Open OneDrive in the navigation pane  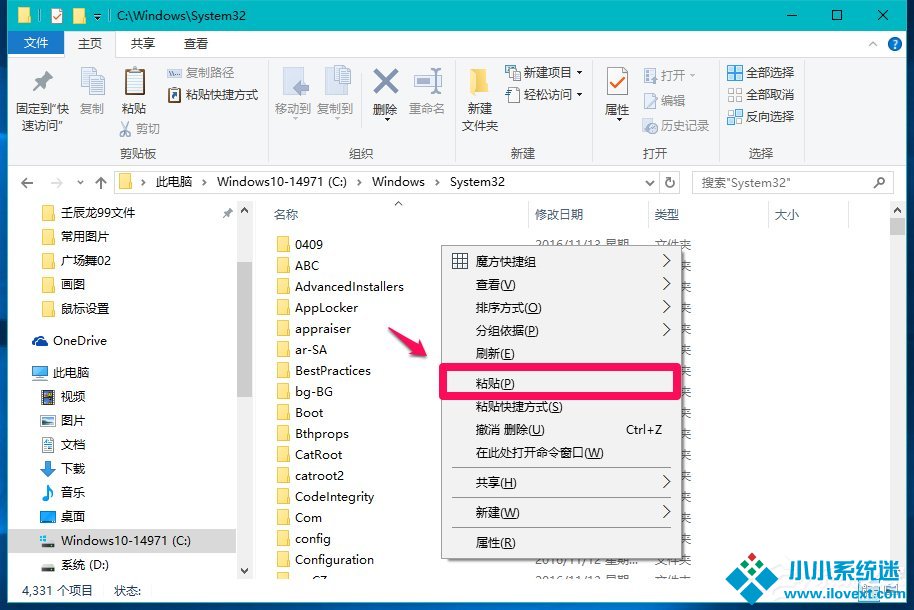tap(69, 341)
